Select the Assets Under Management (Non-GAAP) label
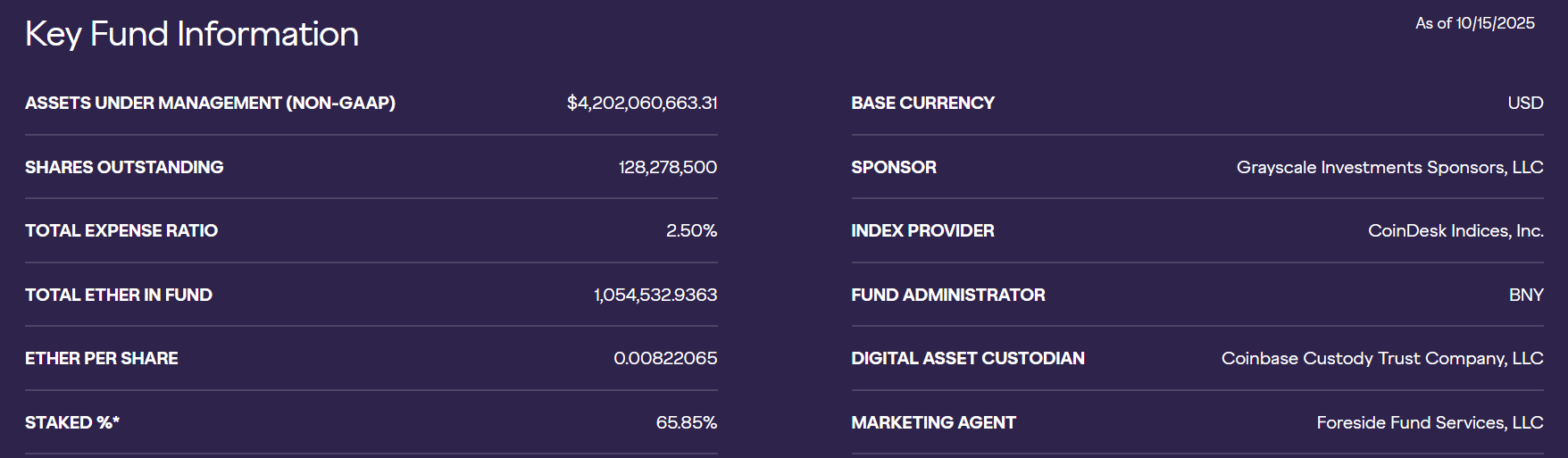The height and width of the screenshot is (458, 1568). (x=210, y=103)
